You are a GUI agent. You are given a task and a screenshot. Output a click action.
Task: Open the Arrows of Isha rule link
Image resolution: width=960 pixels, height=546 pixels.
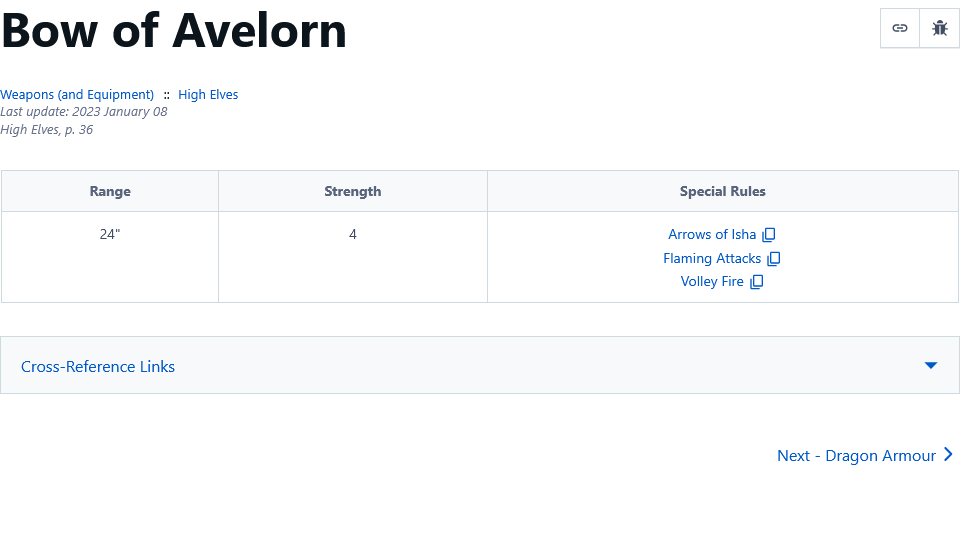click(x=712, y=235)
